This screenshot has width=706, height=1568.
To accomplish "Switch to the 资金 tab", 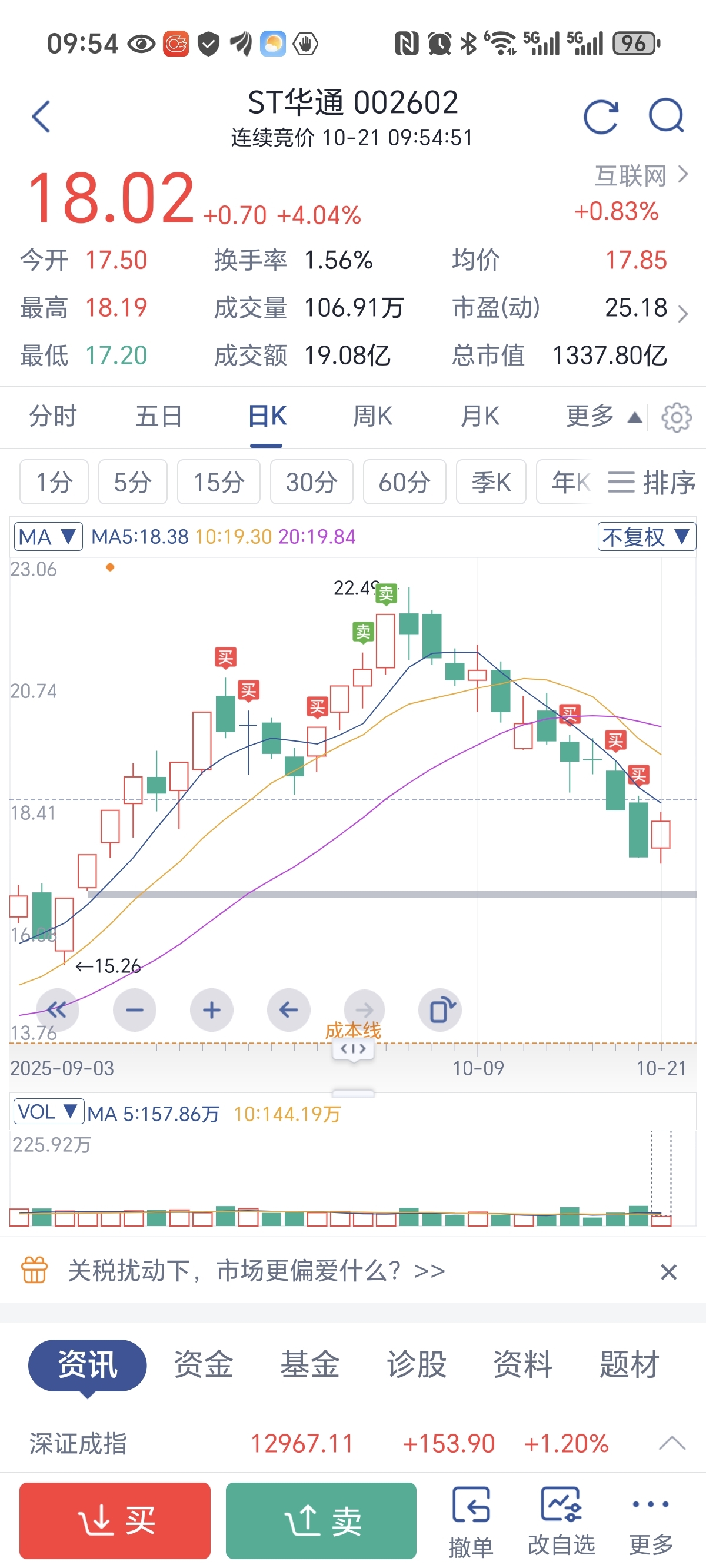I will click(x=204, y=1364).
